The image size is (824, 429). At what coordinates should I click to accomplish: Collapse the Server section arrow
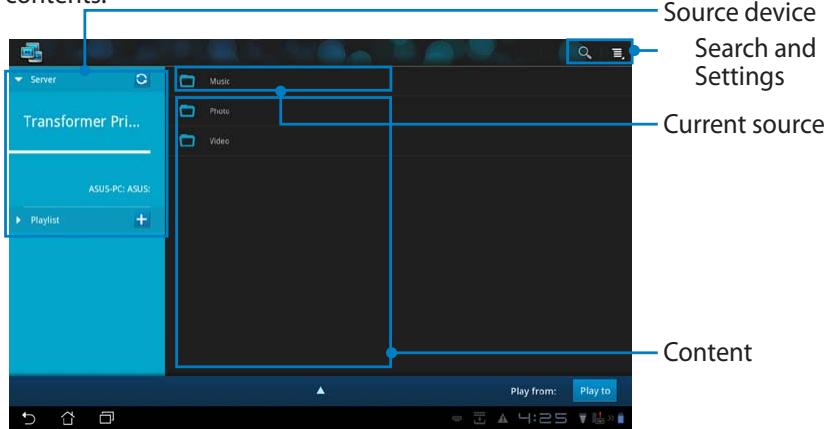pyautogui.click(x=19, y=79)
